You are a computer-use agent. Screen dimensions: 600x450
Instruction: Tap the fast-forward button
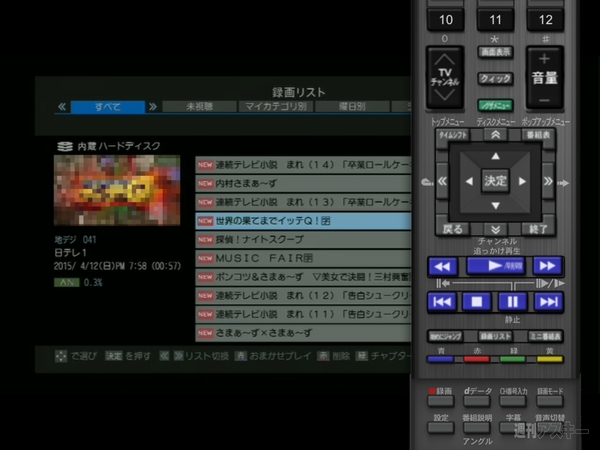(547, 266)
